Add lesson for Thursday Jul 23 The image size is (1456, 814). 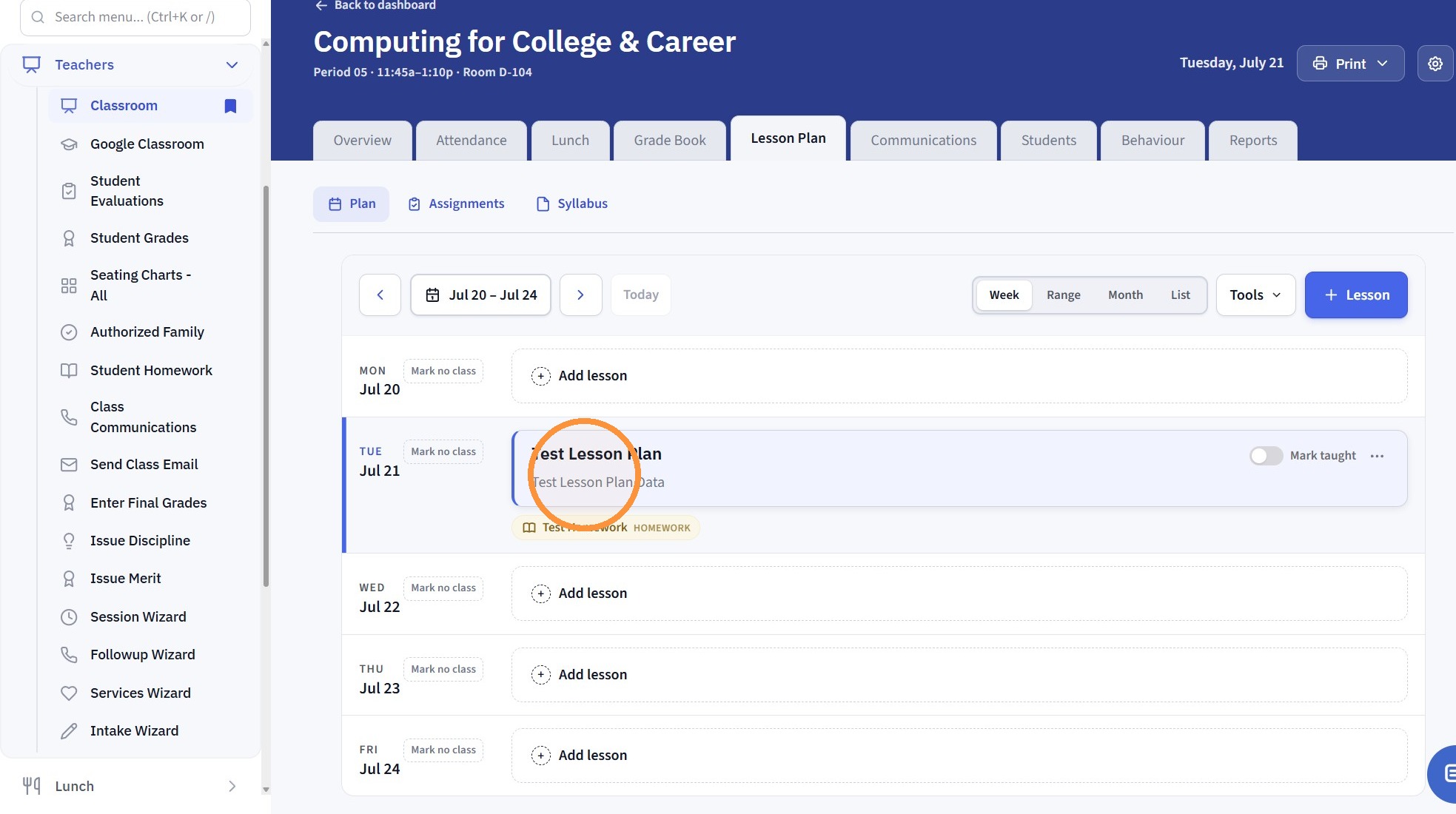point(959,675)
